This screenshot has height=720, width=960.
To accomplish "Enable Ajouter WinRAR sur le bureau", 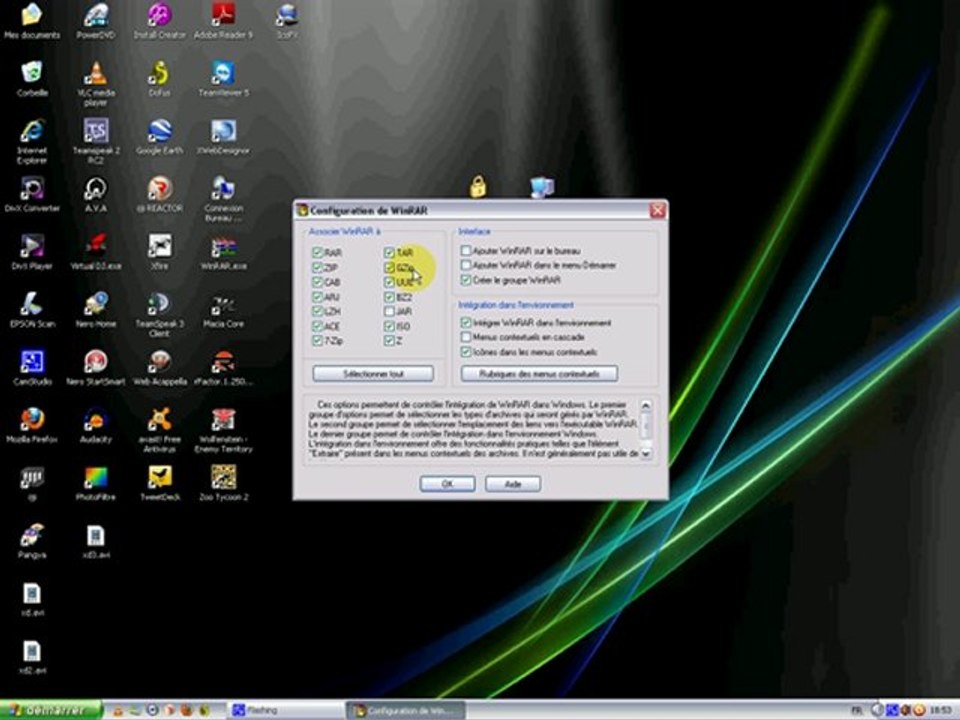I will pyautogui.click(x=466, y=250).
